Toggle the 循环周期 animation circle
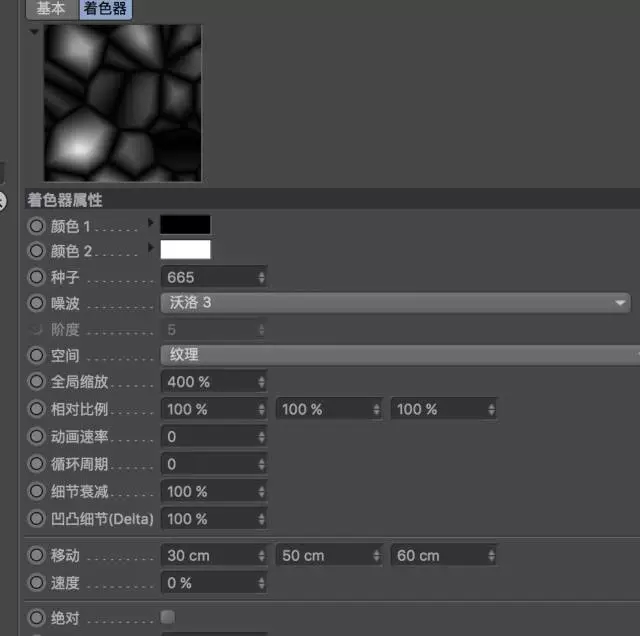This screenshot has height=636, width=640. [x=36, y=464]
